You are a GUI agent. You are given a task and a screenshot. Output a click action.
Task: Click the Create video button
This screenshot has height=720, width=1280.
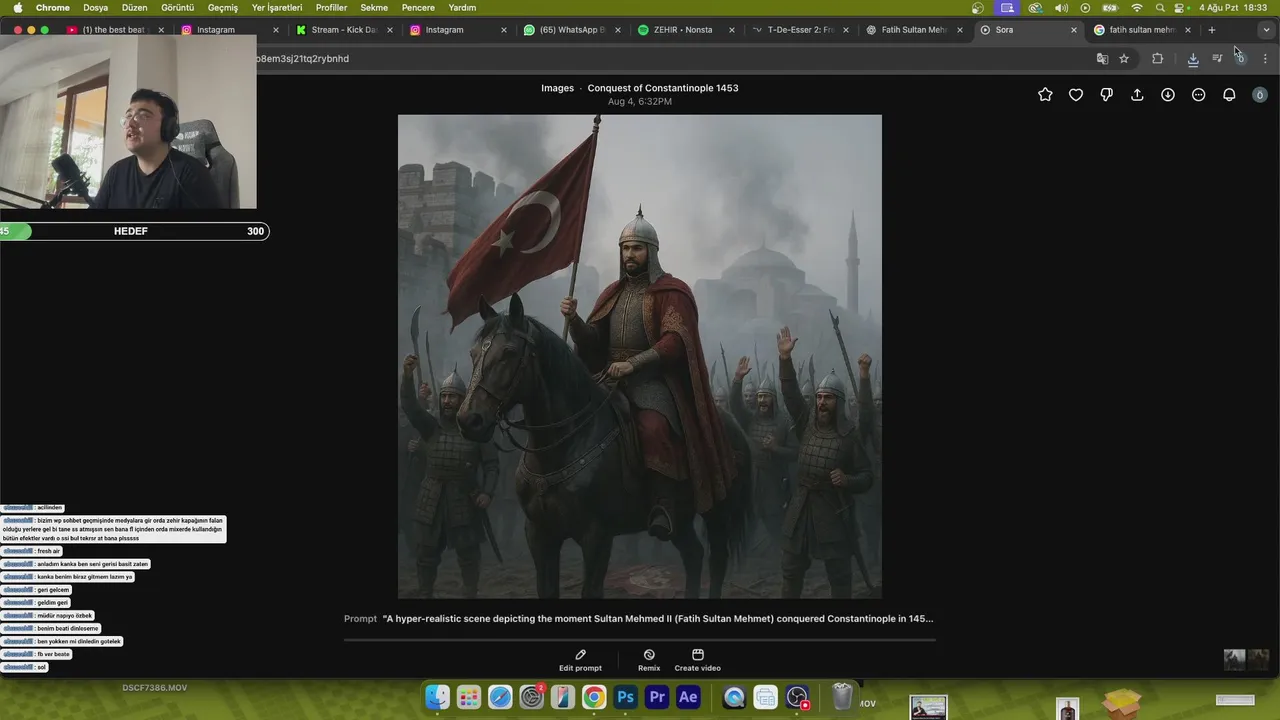(697, 660)
